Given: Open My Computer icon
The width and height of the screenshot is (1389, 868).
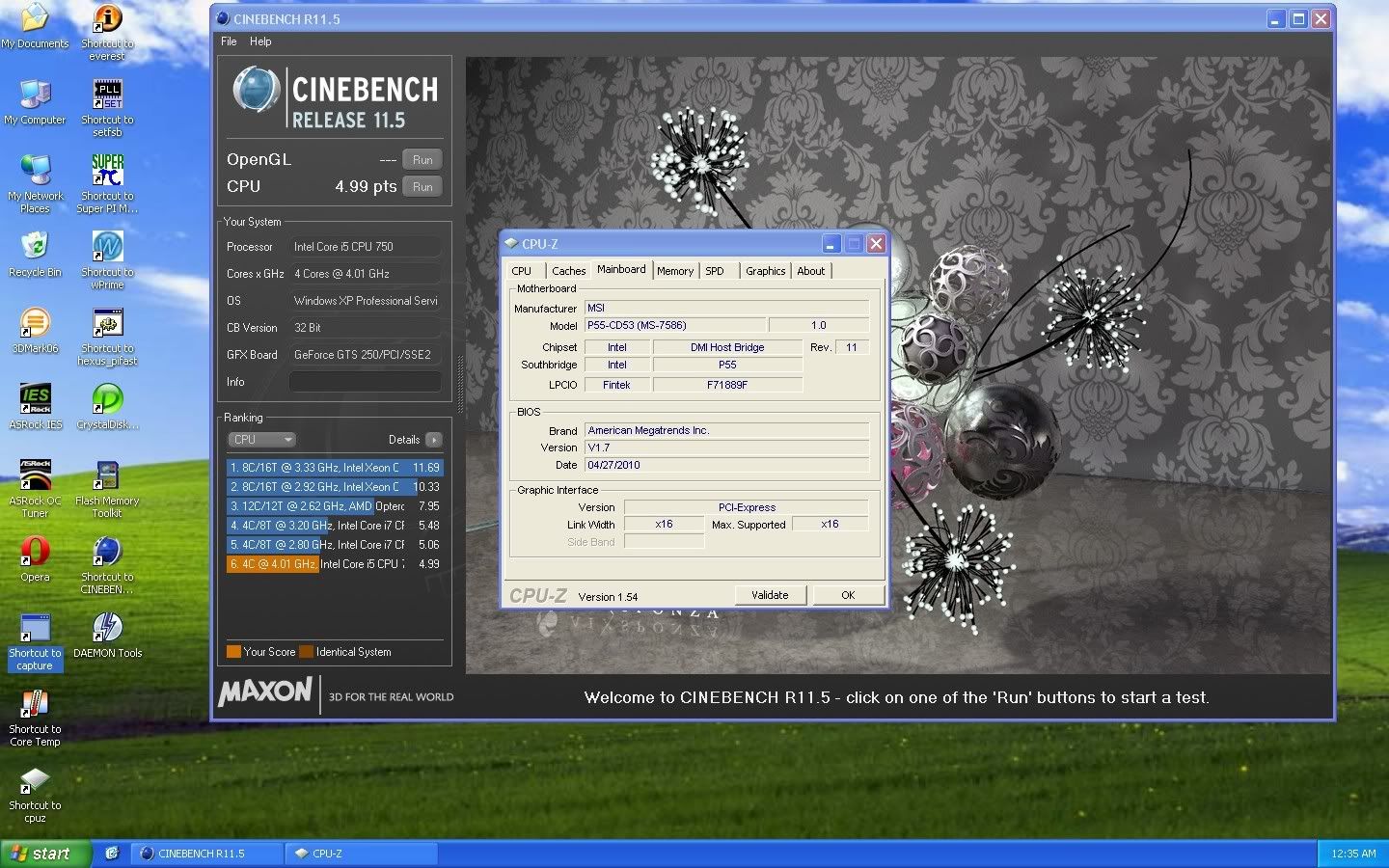Looking at the screenshot, I should (x=35, y=94).
